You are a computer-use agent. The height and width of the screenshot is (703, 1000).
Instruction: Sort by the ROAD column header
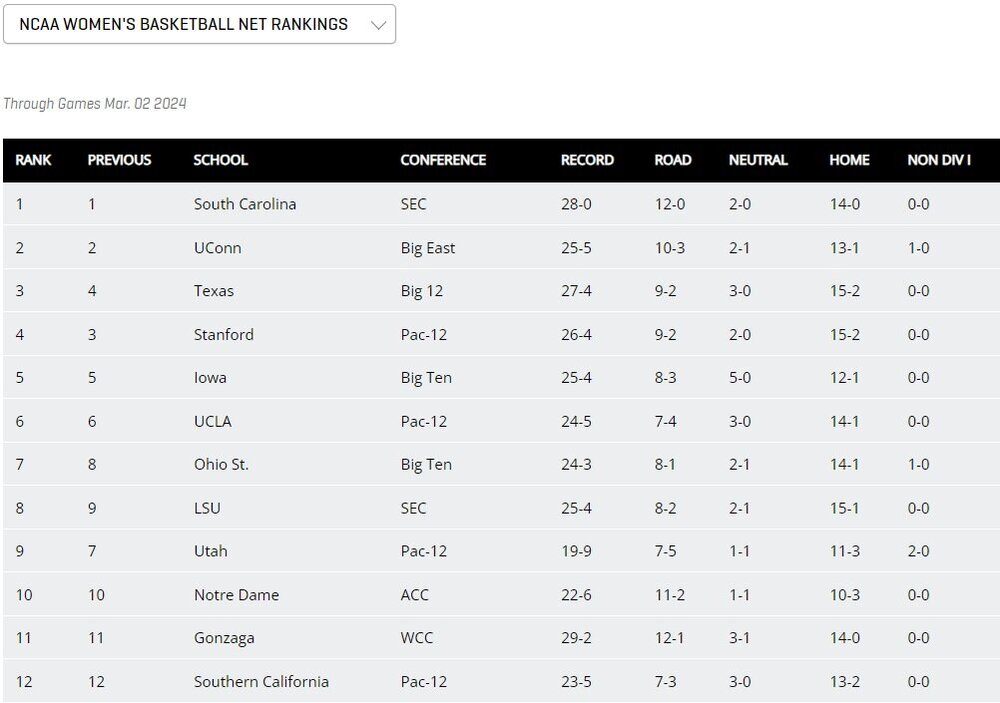(673, 160)
